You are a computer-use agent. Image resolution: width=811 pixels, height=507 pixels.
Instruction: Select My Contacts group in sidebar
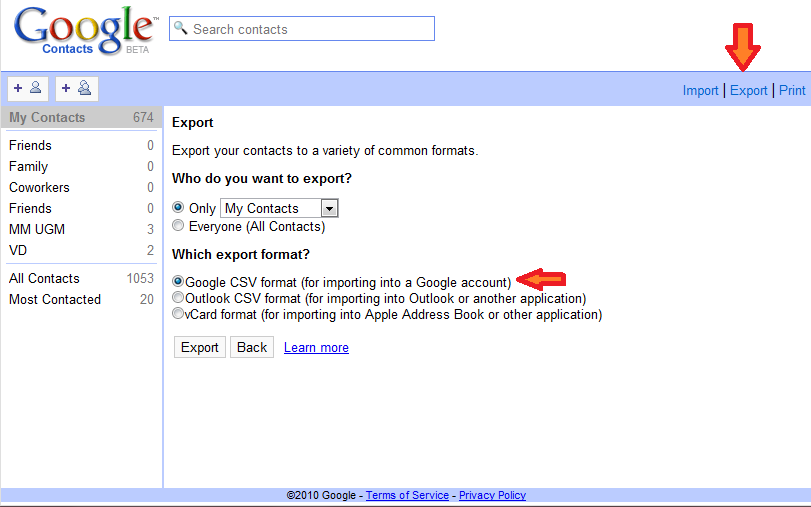(81, 117)
